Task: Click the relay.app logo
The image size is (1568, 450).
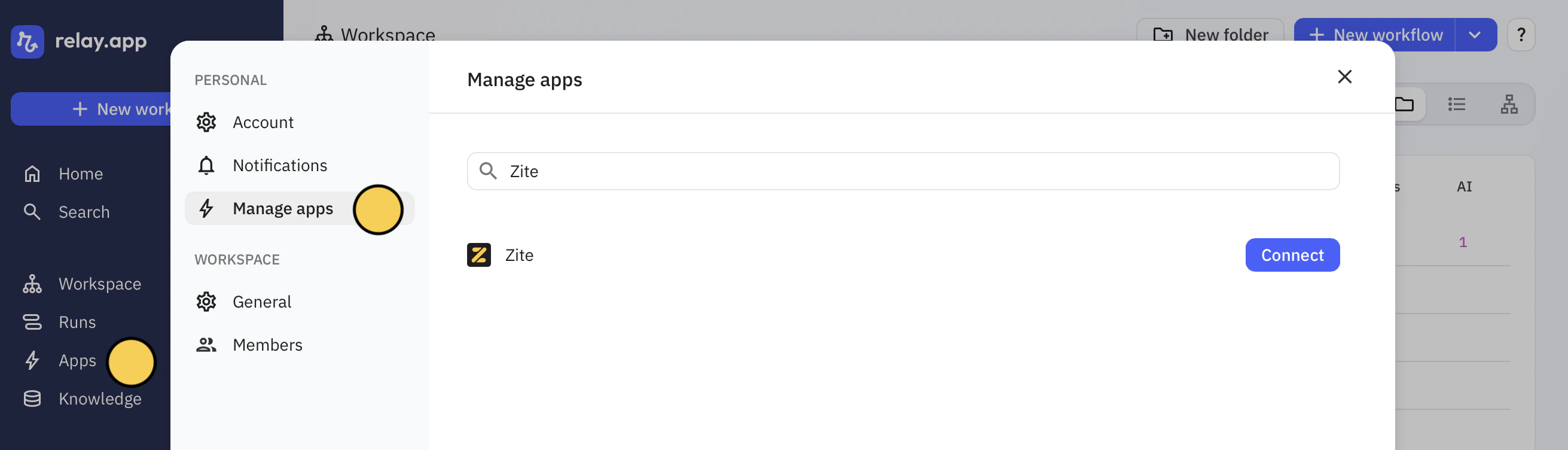Action: [x=80, y=41]
